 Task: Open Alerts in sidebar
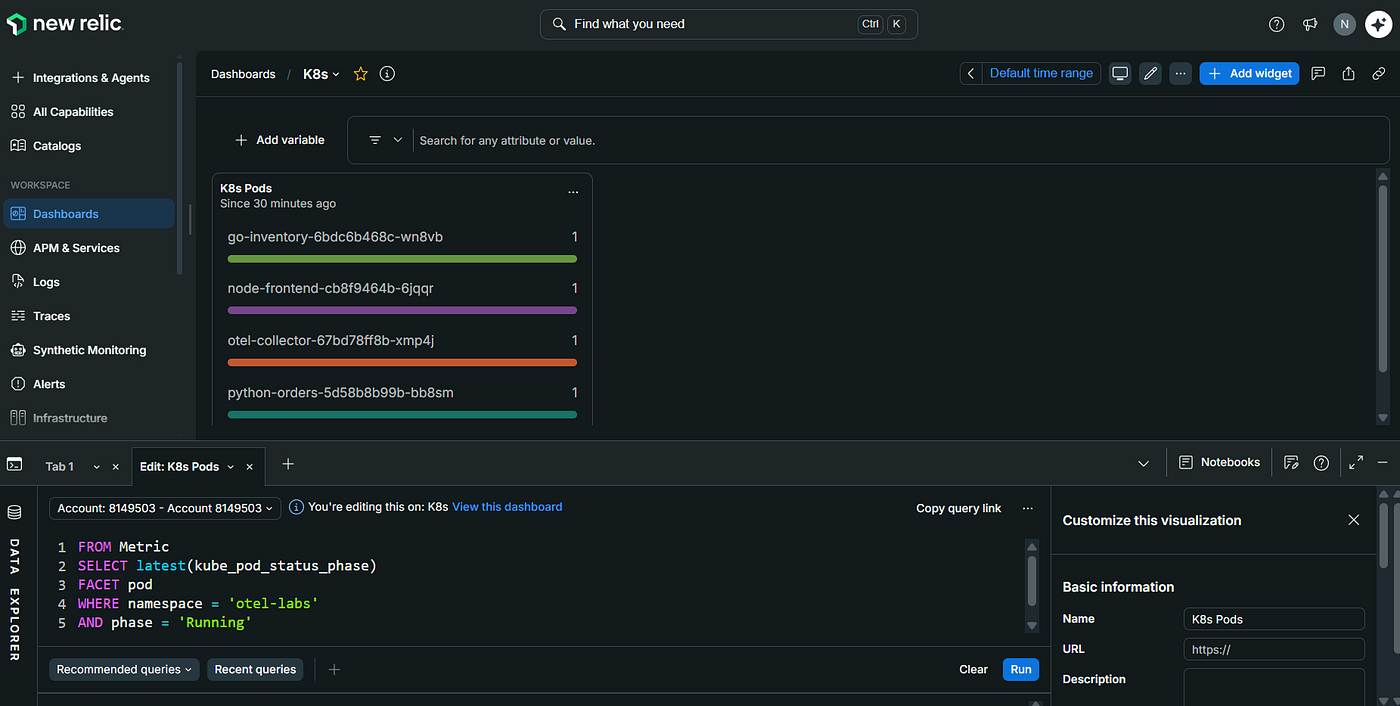[90, 384]
